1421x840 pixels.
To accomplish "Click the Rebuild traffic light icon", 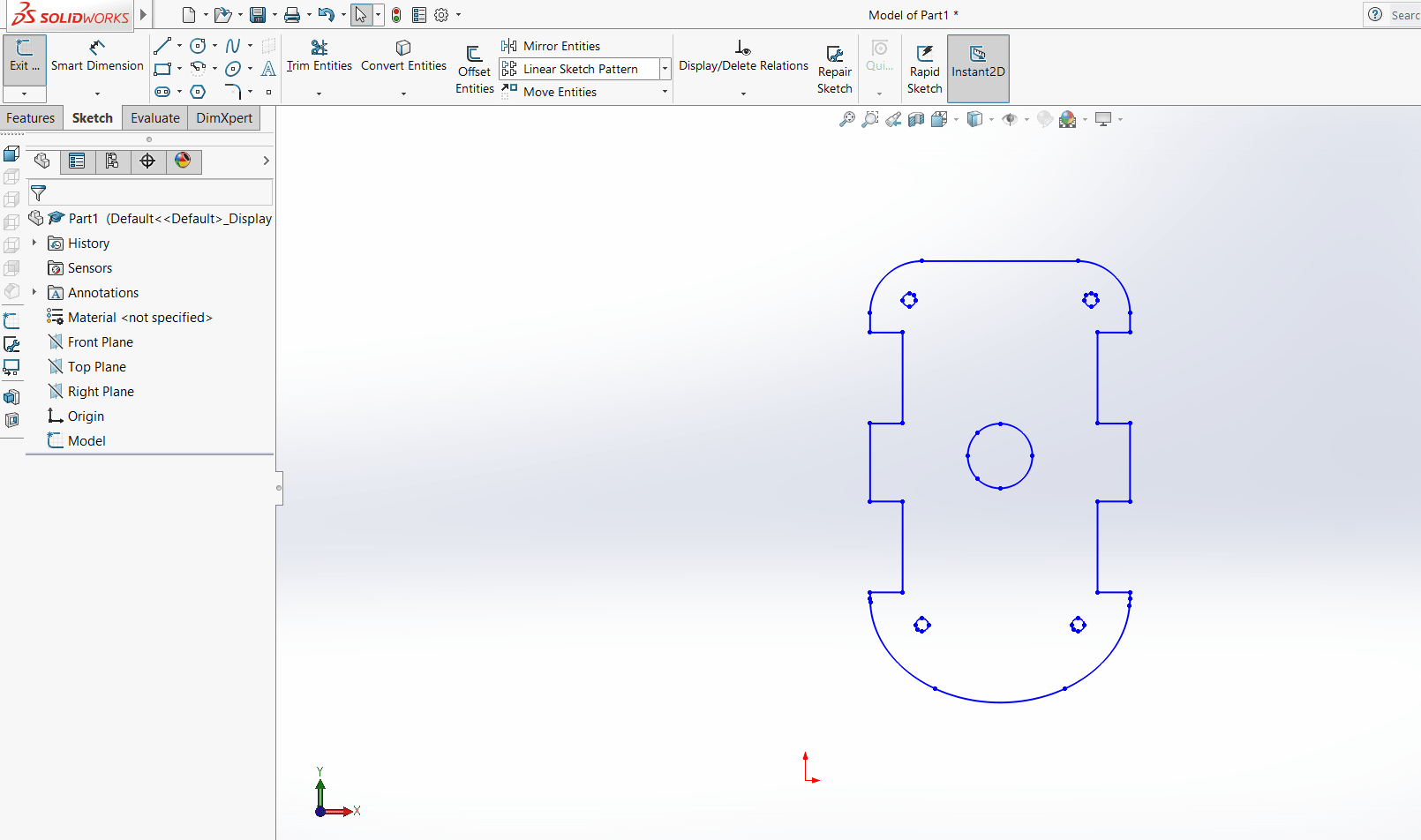I will click(396, 15).
